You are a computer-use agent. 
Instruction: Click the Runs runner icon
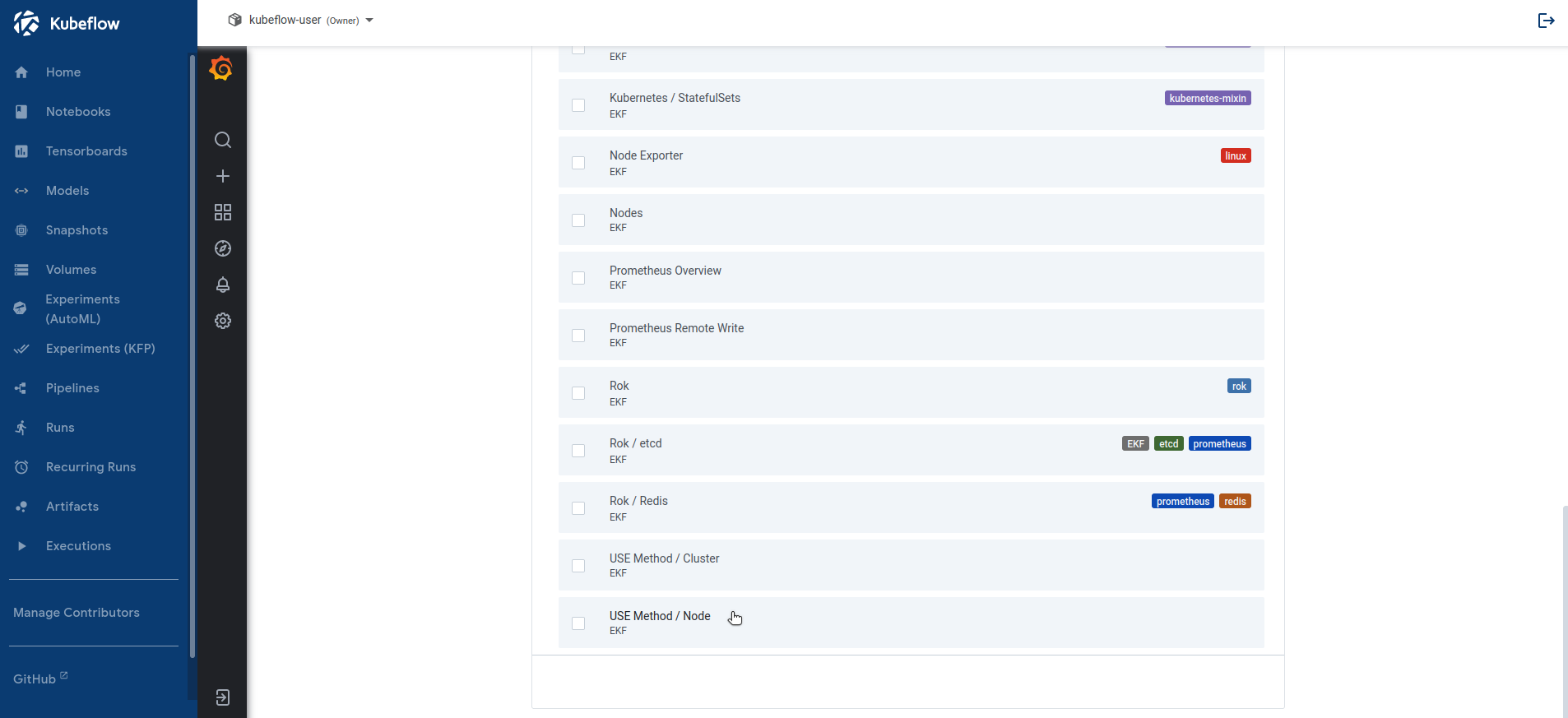pyautogui.click(x=21, y=428)
